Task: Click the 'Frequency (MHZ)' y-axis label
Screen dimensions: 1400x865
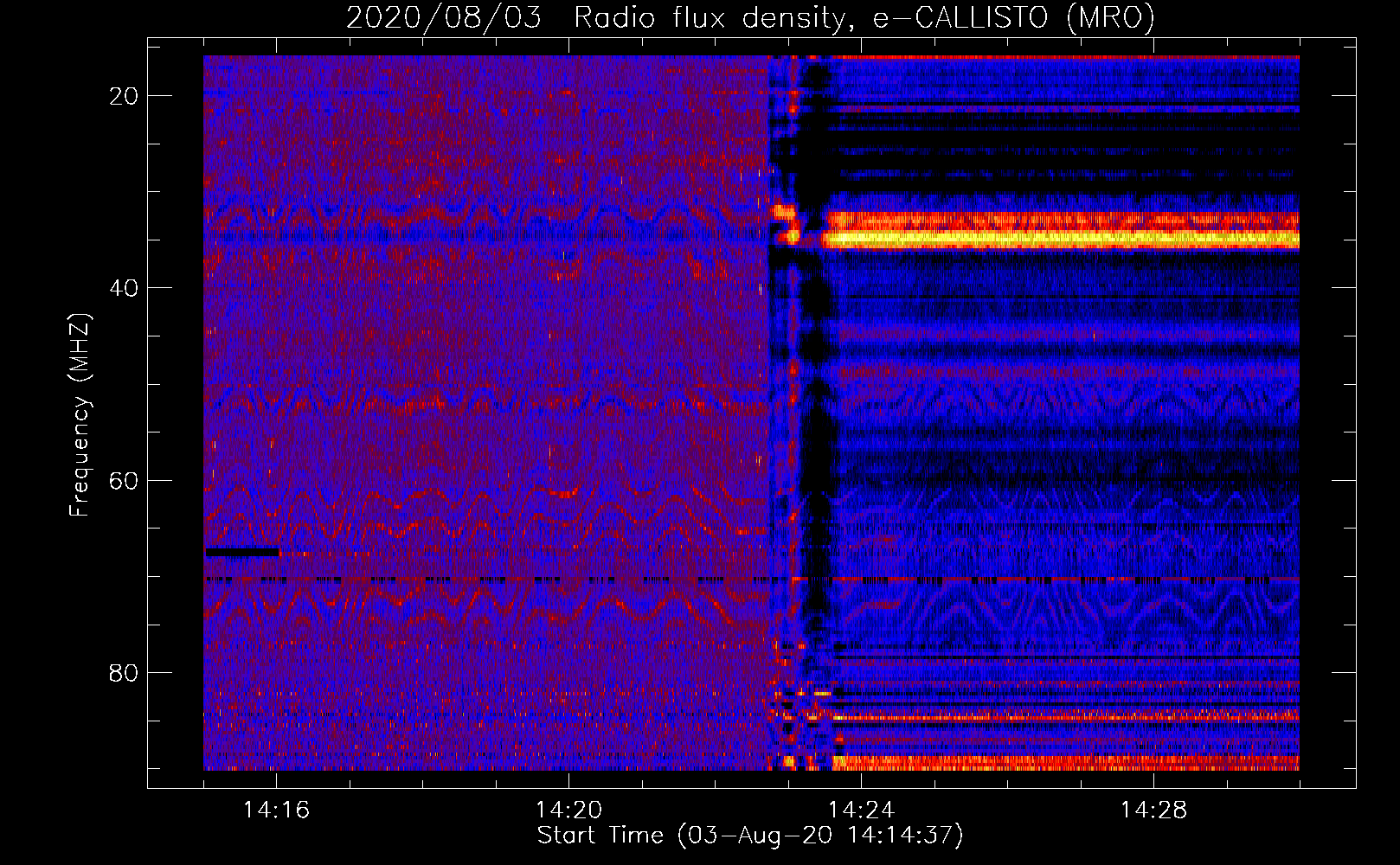Action: click(80, 415)
